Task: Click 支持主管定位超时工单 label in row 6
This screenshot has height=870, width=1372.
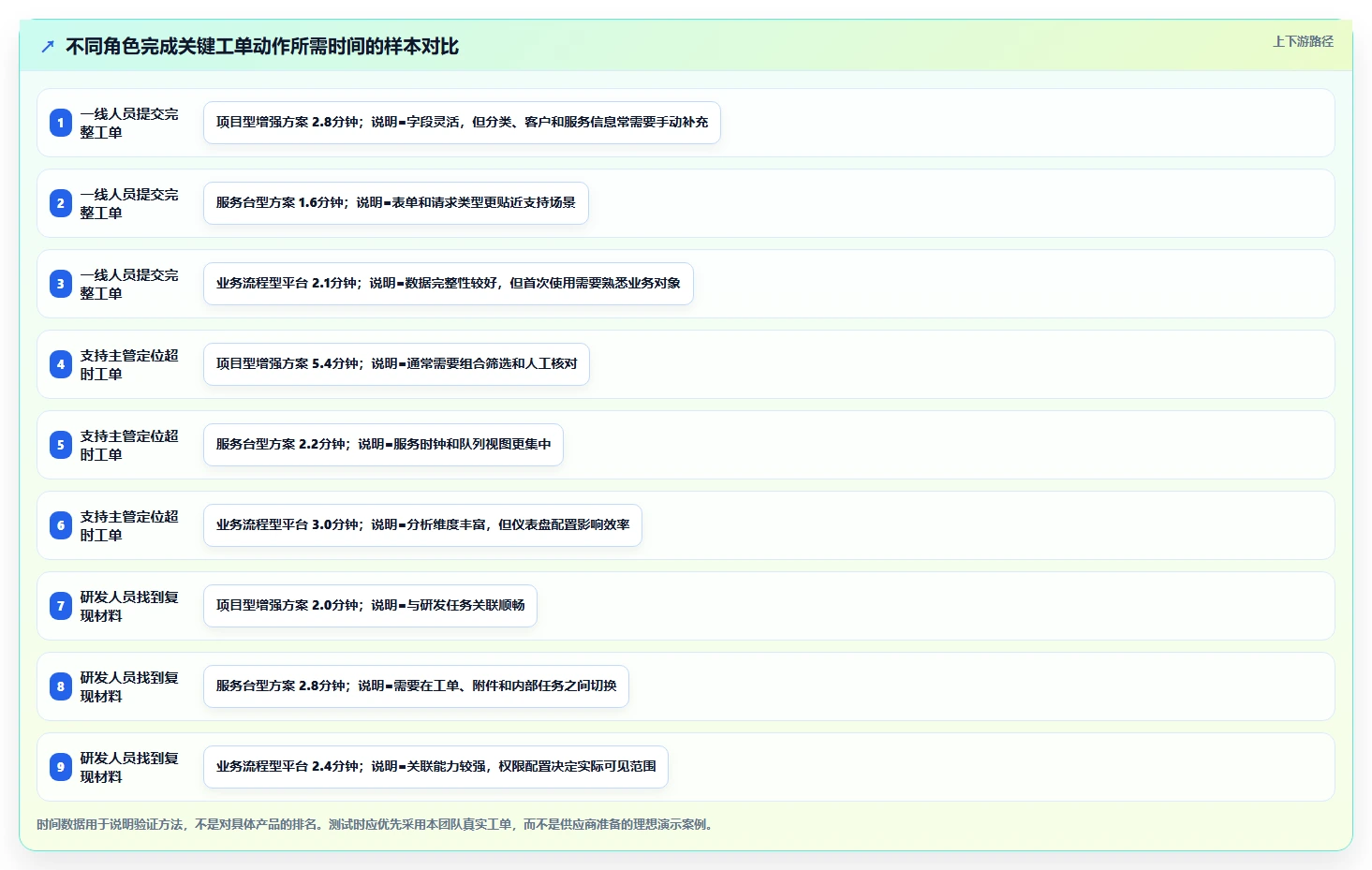Action: click(129, 525)
